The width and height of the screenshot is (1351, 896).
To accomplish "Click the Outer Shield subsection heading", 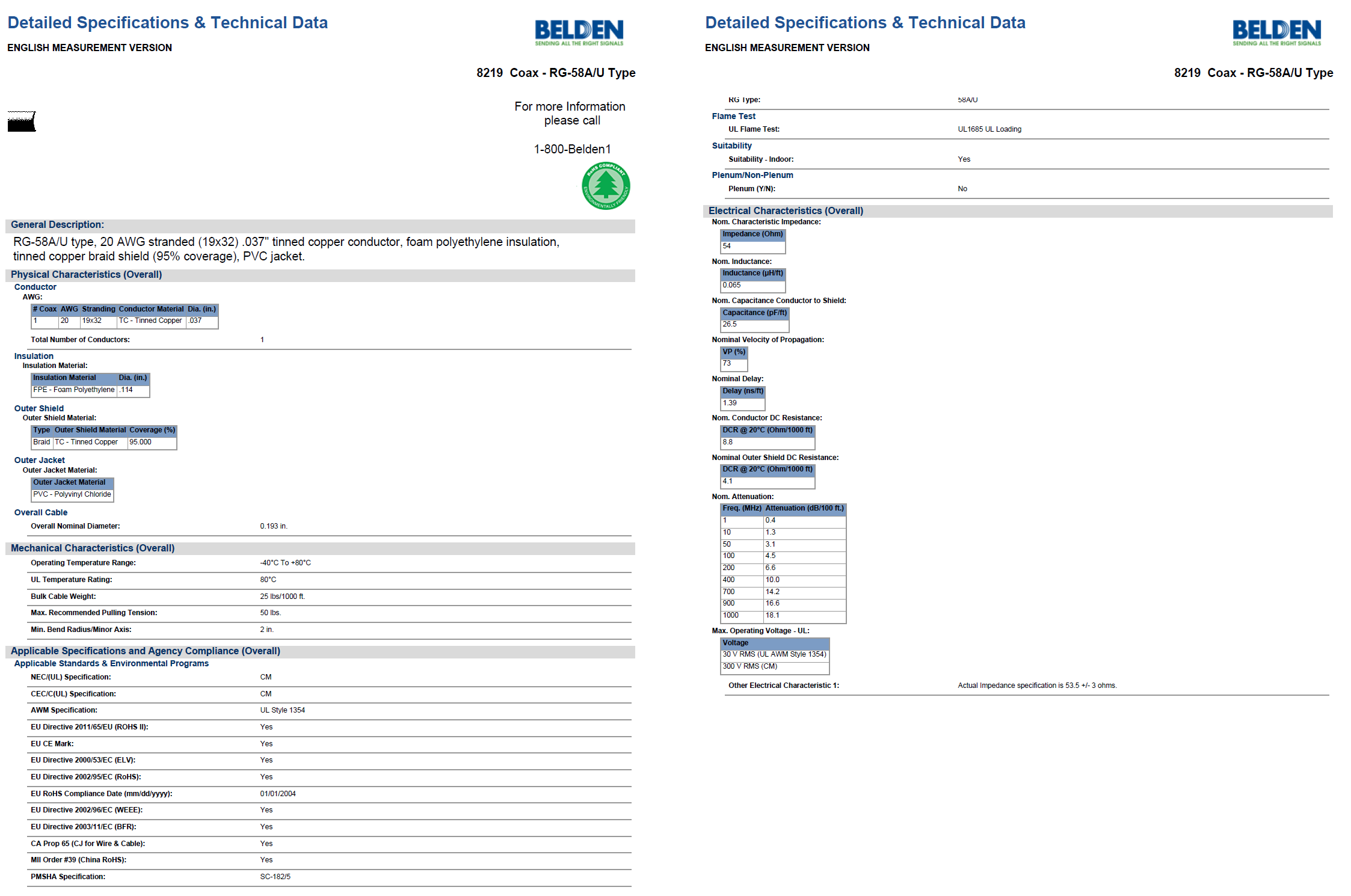I will click(39, 408).
